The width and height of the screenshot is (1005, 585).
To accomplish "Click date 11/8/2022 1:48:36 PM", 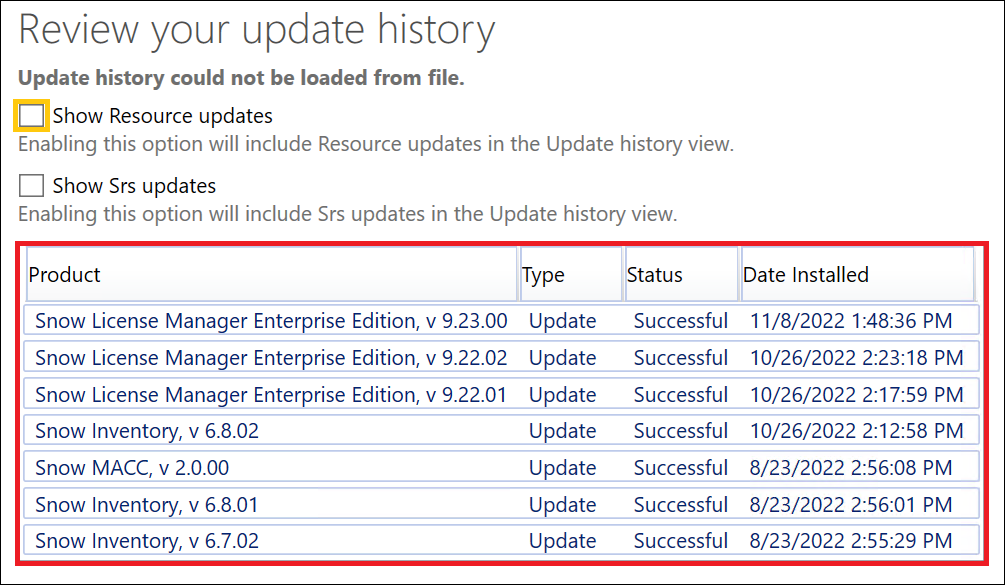I will 851,320.
